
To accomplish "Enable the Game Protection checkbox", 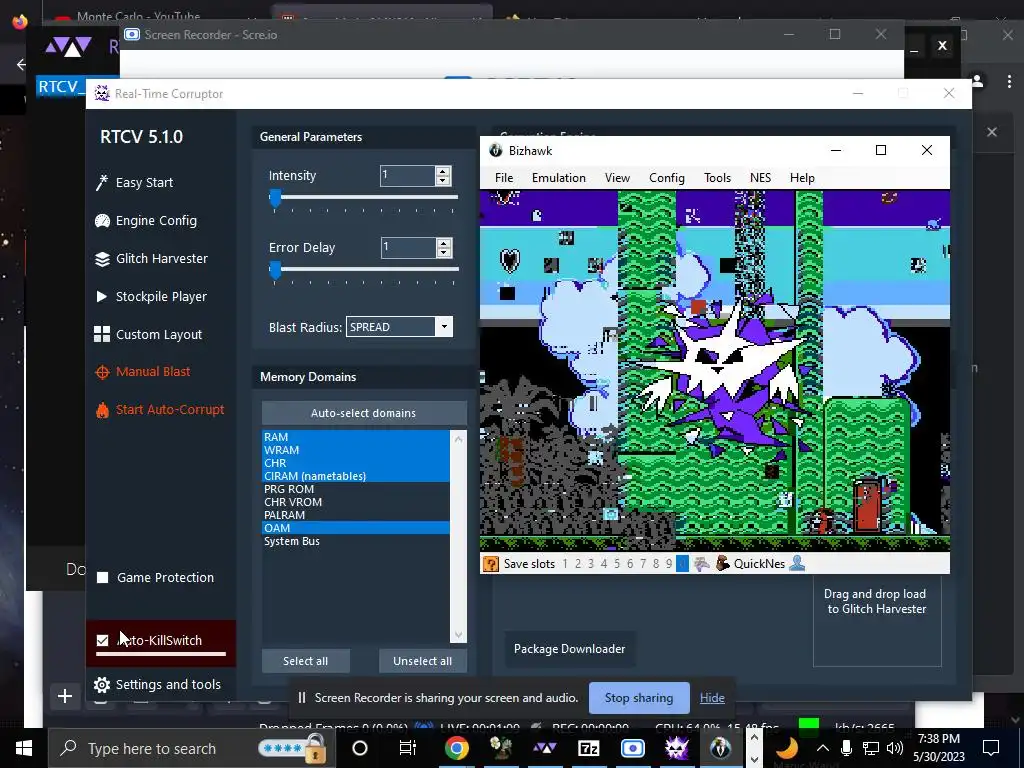I will click(103, 577).
